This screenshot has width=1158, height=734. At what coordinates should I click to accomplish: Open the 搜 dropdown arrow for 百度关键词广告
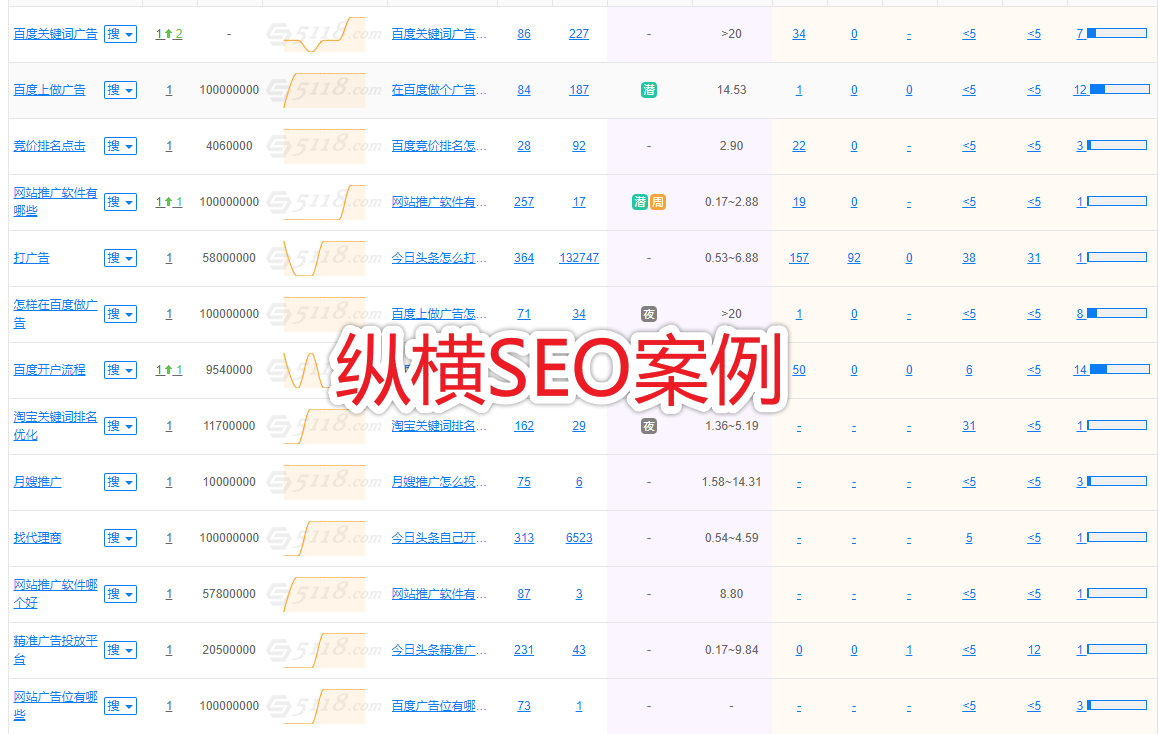pyautogui.click(x=127, y=33)
